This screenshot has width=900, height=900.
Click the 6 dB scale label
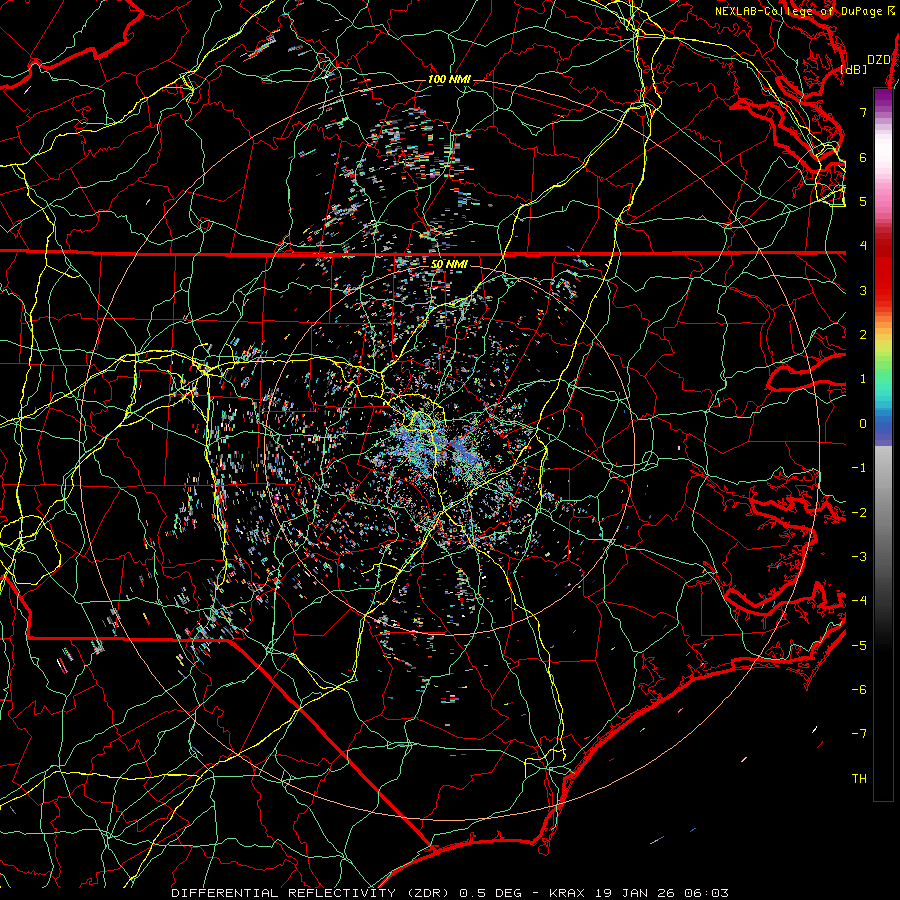[863, 157]
